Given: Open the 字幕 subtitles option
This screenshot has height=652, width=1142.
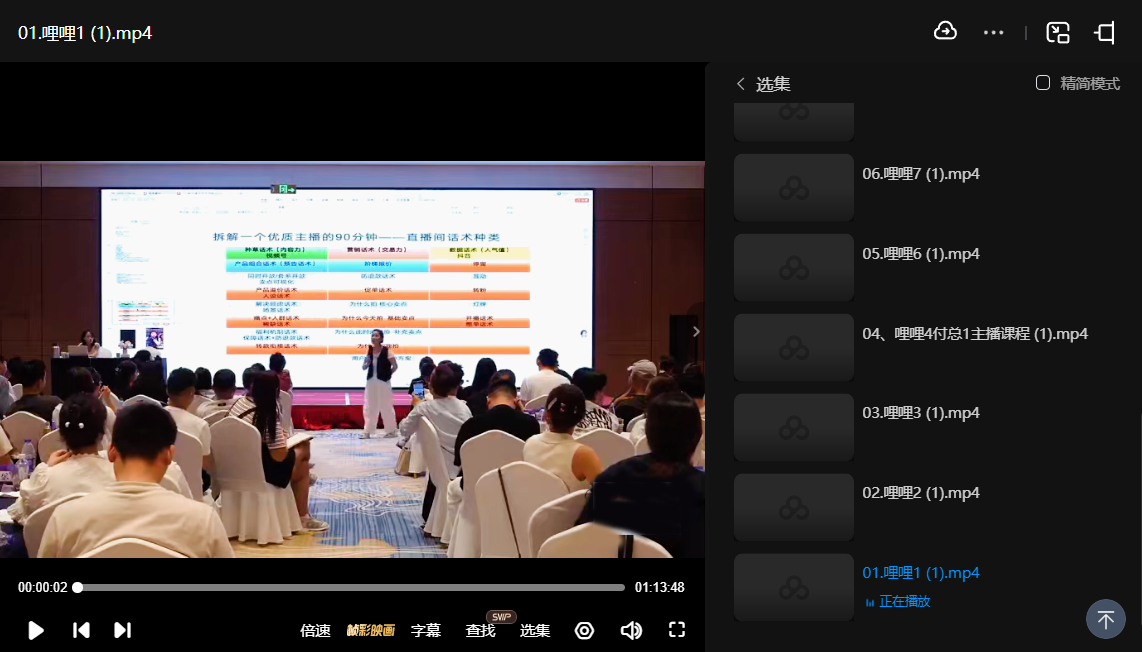Looking at the screenshot, I should tap(426, 630).
